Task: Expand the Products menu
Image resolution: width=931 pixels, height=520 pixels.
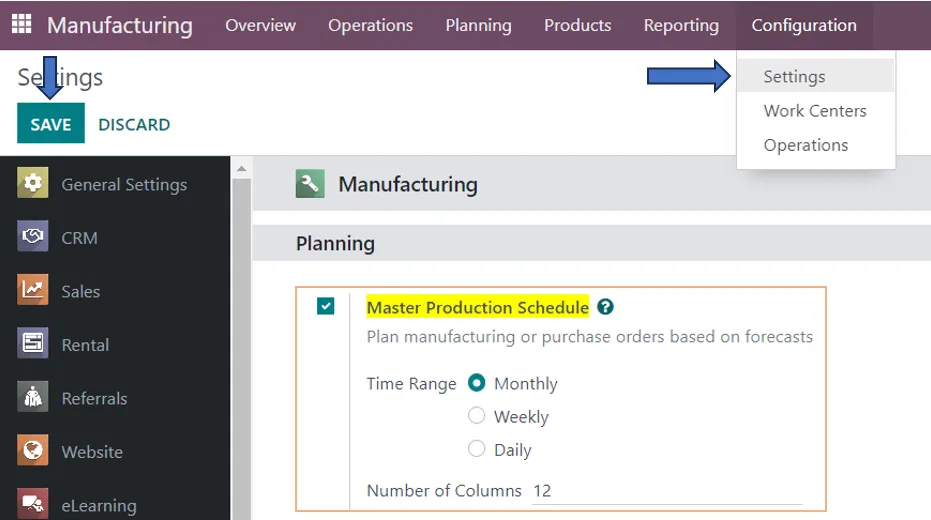Action: (578, 25)
